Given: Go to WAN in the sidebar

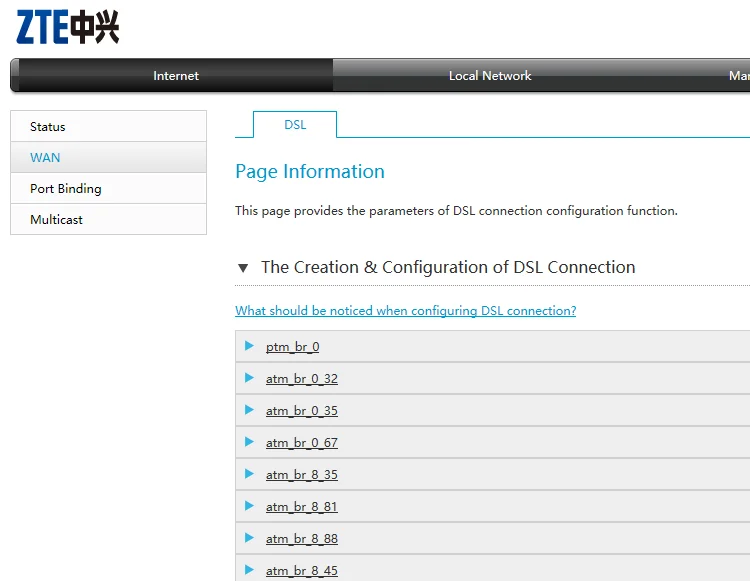Looking at the screenshot, I should pyautogui.click(x=45, y=158).
